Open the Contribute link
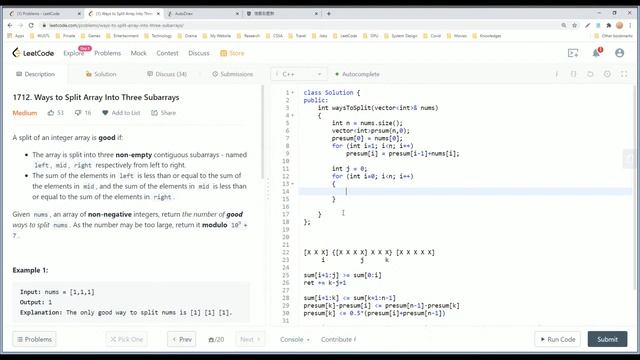This screenshot has width=640, height=360. pos(338,339)
